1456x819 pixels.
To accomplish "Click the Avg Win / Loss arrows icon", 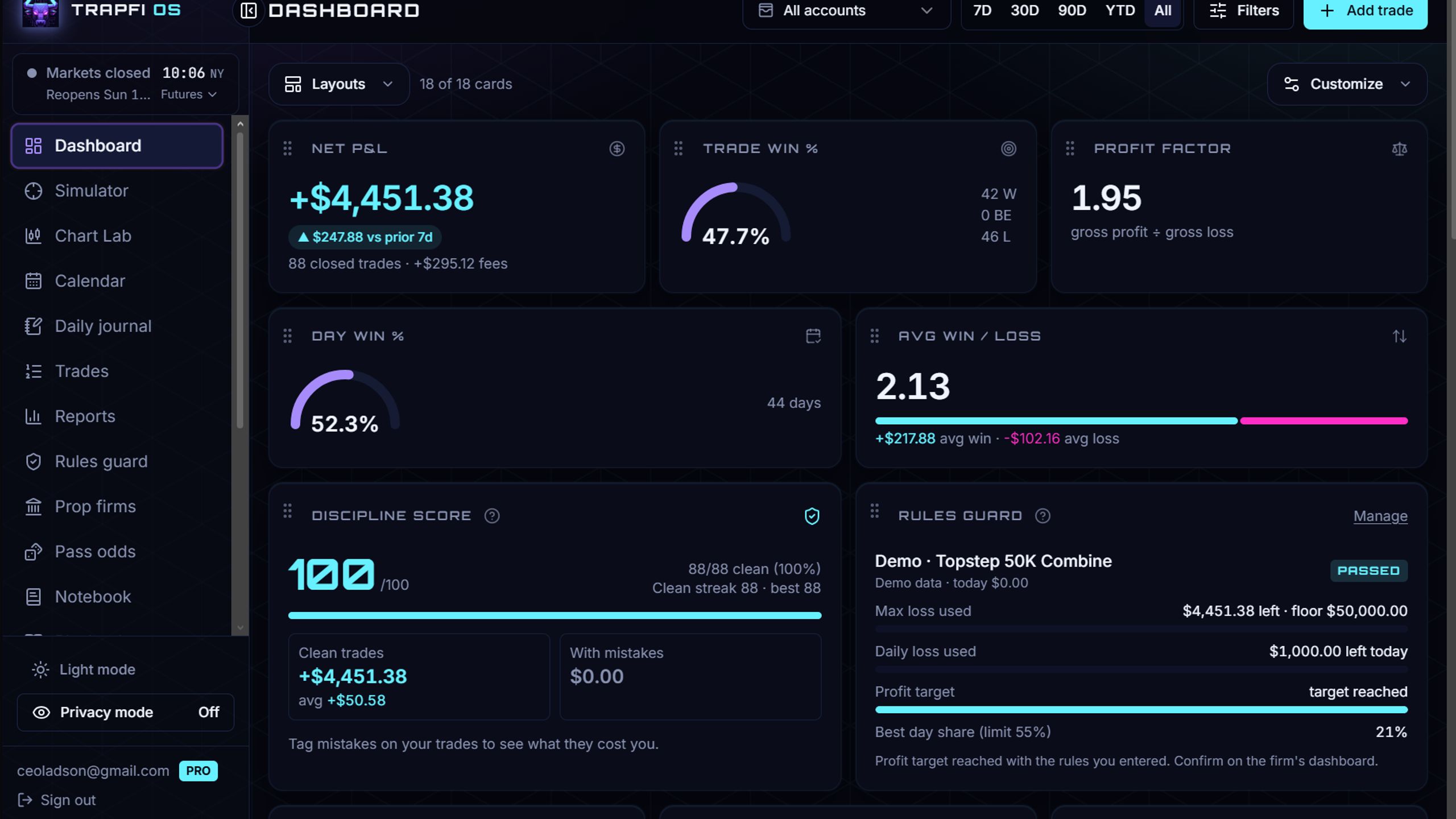I will [x=1399, y=336].
